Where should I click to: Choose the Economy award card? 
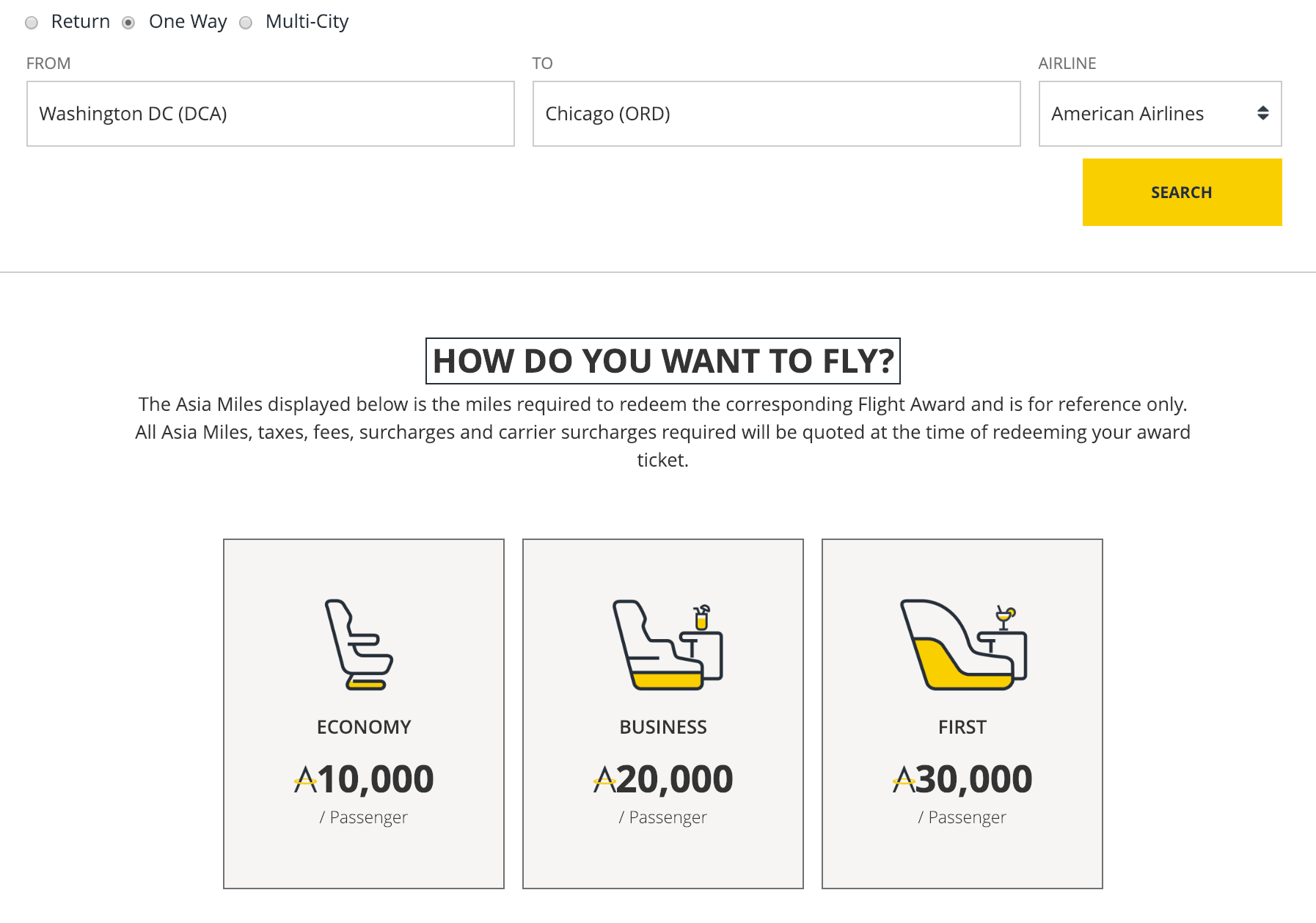point(364,713)
